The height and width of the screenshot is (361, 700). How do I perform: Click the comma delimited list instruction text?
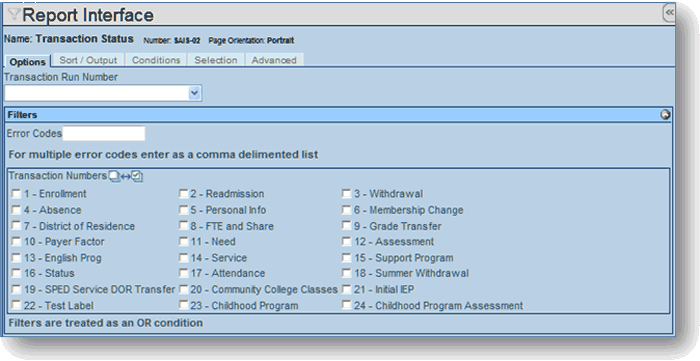pos(163,155)
